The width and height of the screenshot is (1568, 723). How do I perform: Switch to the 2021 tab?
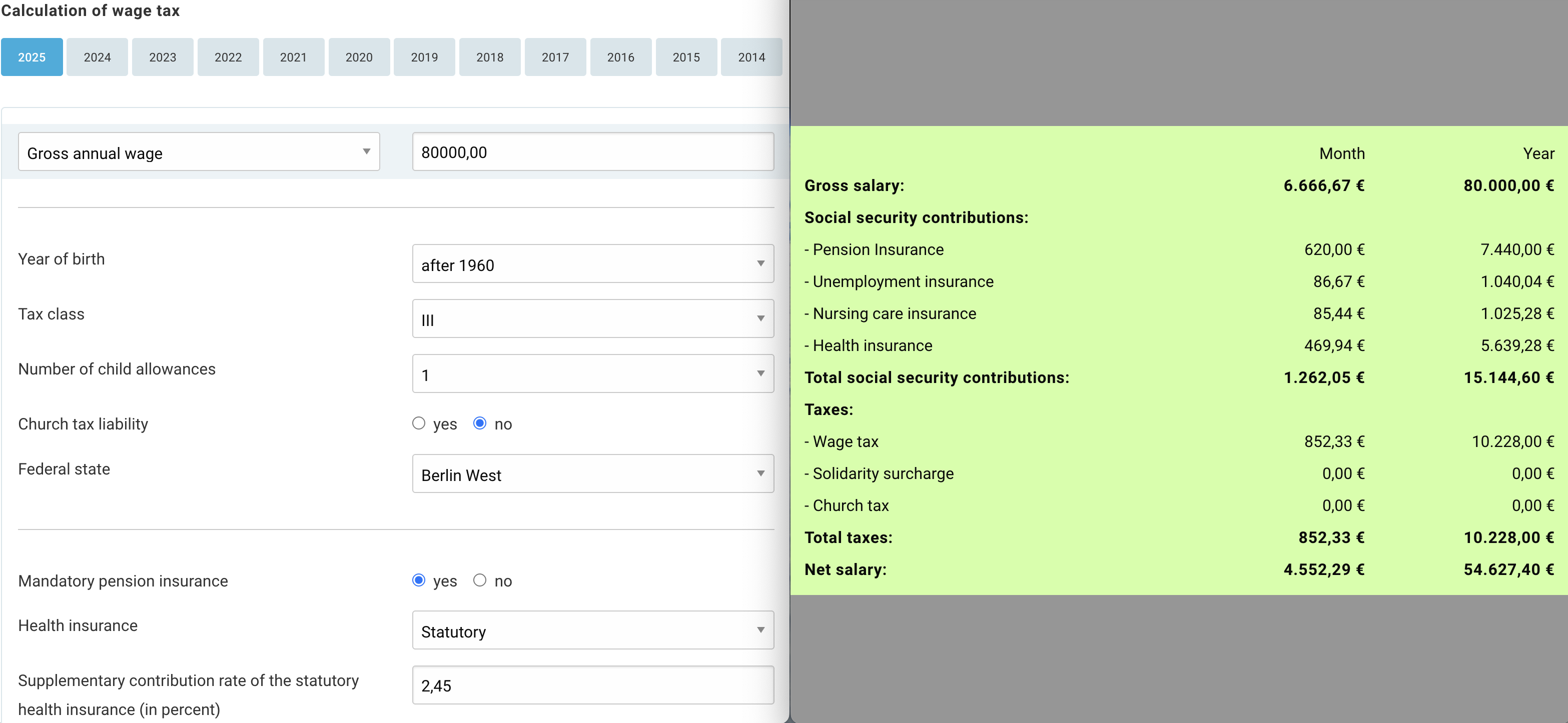(293, 57)
